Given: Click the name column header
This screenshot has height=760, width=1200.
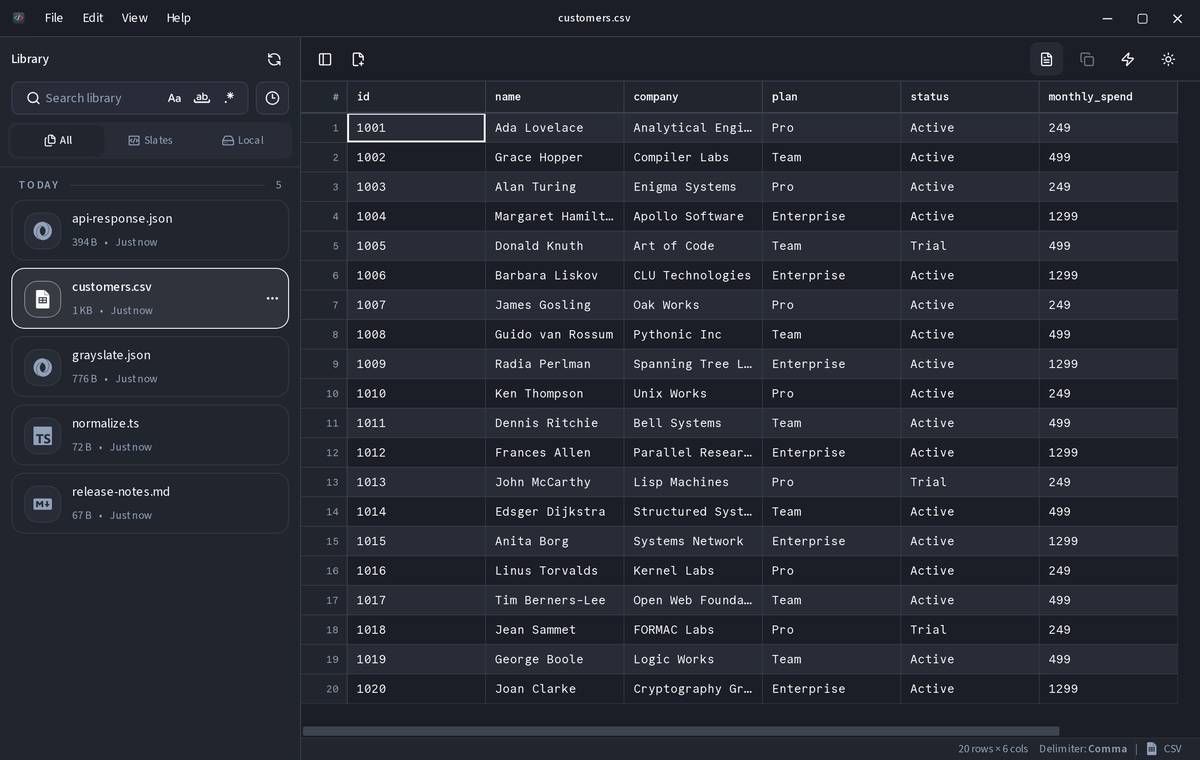Looking at the screenshot, I should point(555,97).
